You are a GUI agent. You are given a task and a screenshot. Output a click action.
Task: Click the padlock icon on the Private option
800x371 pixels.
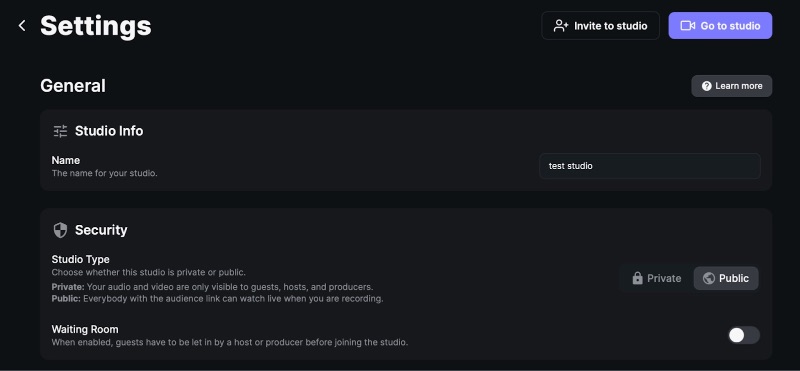point(637,278)
